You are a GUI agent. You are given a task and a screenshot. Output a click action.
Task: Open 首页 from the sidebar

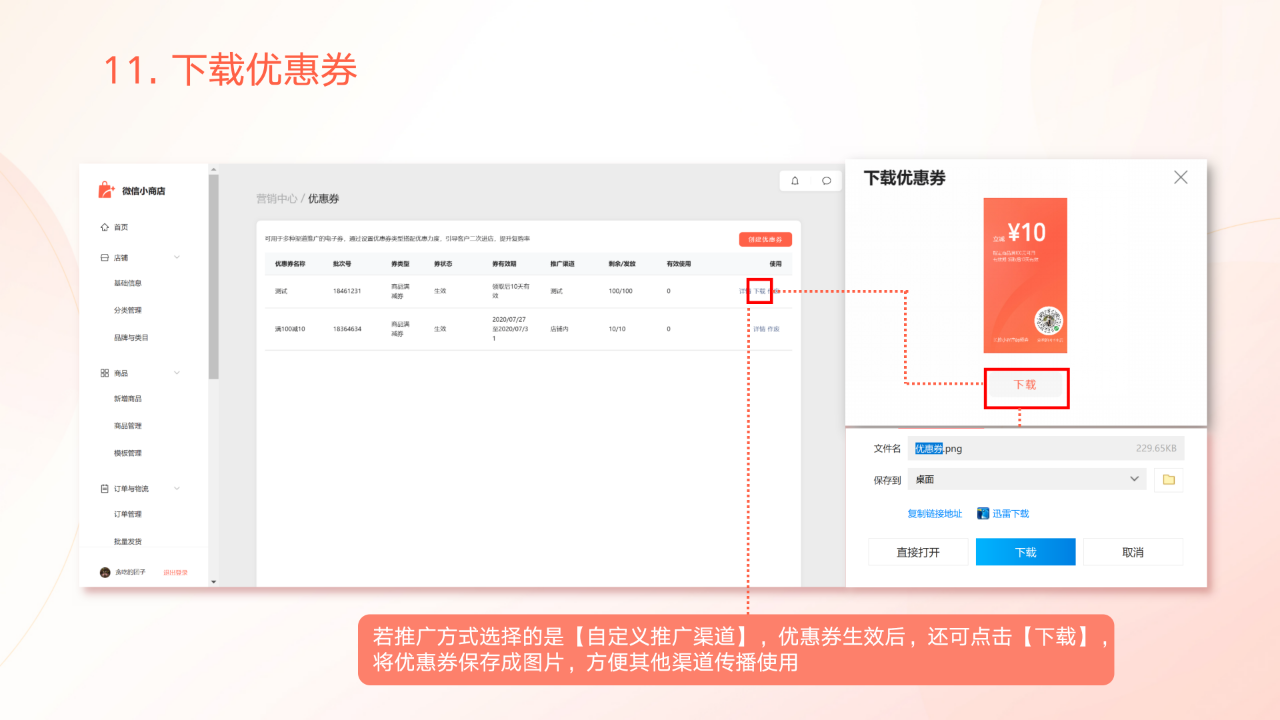(x=121, y=227)
